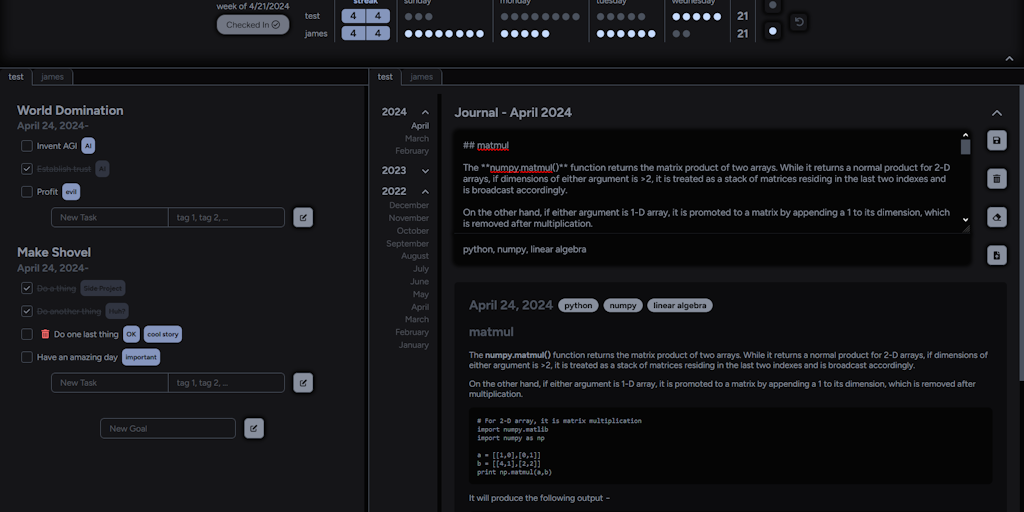Uncheck the 'Establish trust' task
The height and width of the screenshot is (512, 1024).
coord(27,169)
